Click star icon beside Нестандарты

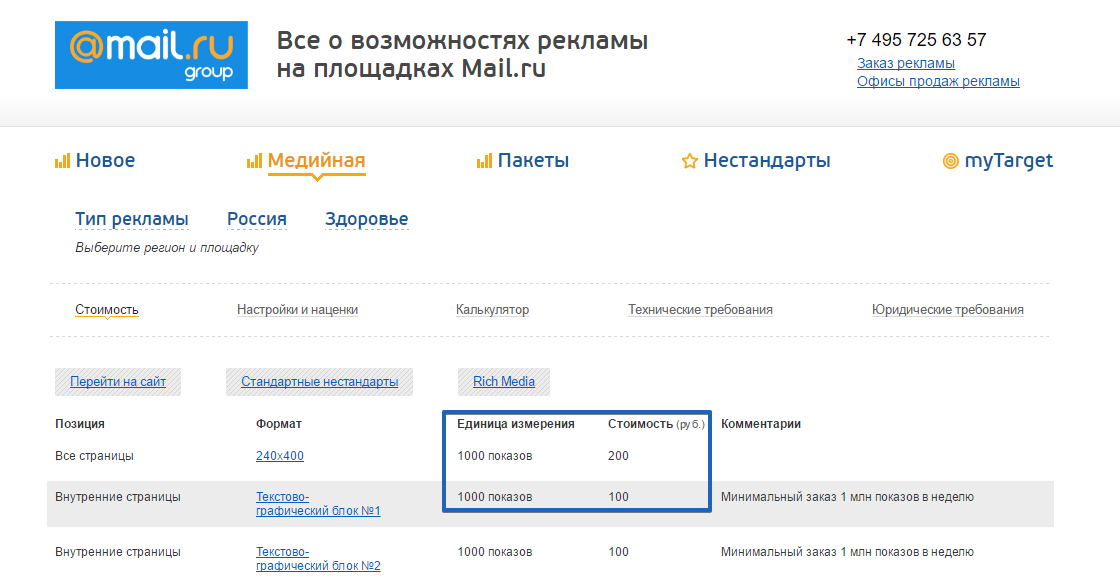[x=689, y=161]
